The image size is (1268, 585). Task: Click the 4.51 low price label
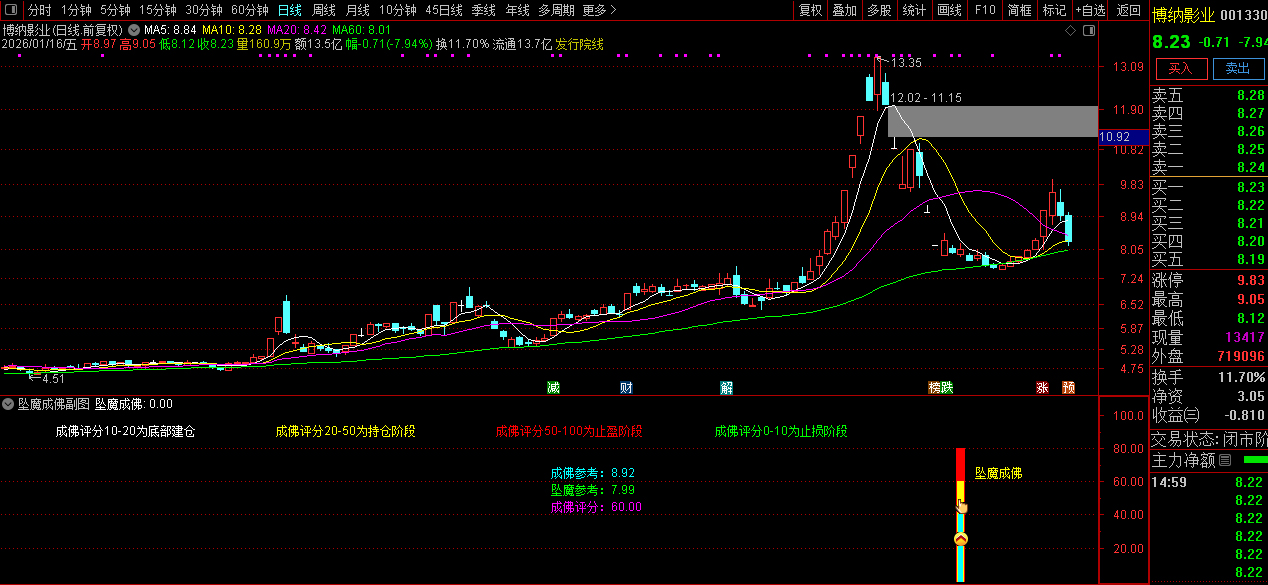point(53,379)
